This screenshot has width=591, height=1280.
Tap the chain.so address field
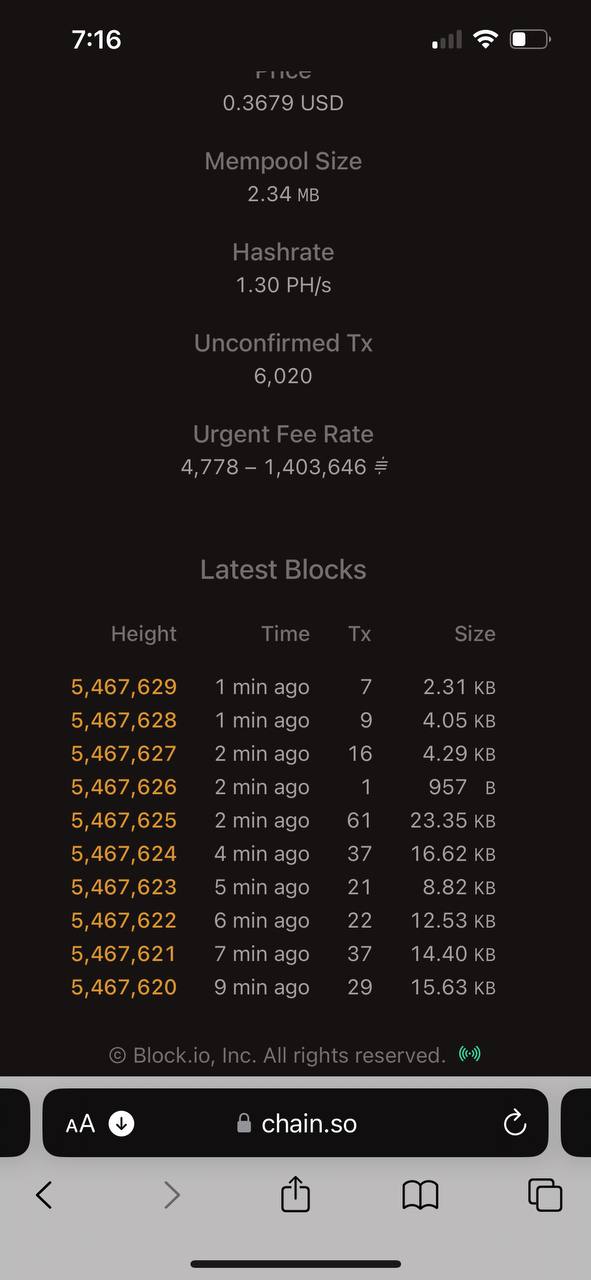point(295,1123)
